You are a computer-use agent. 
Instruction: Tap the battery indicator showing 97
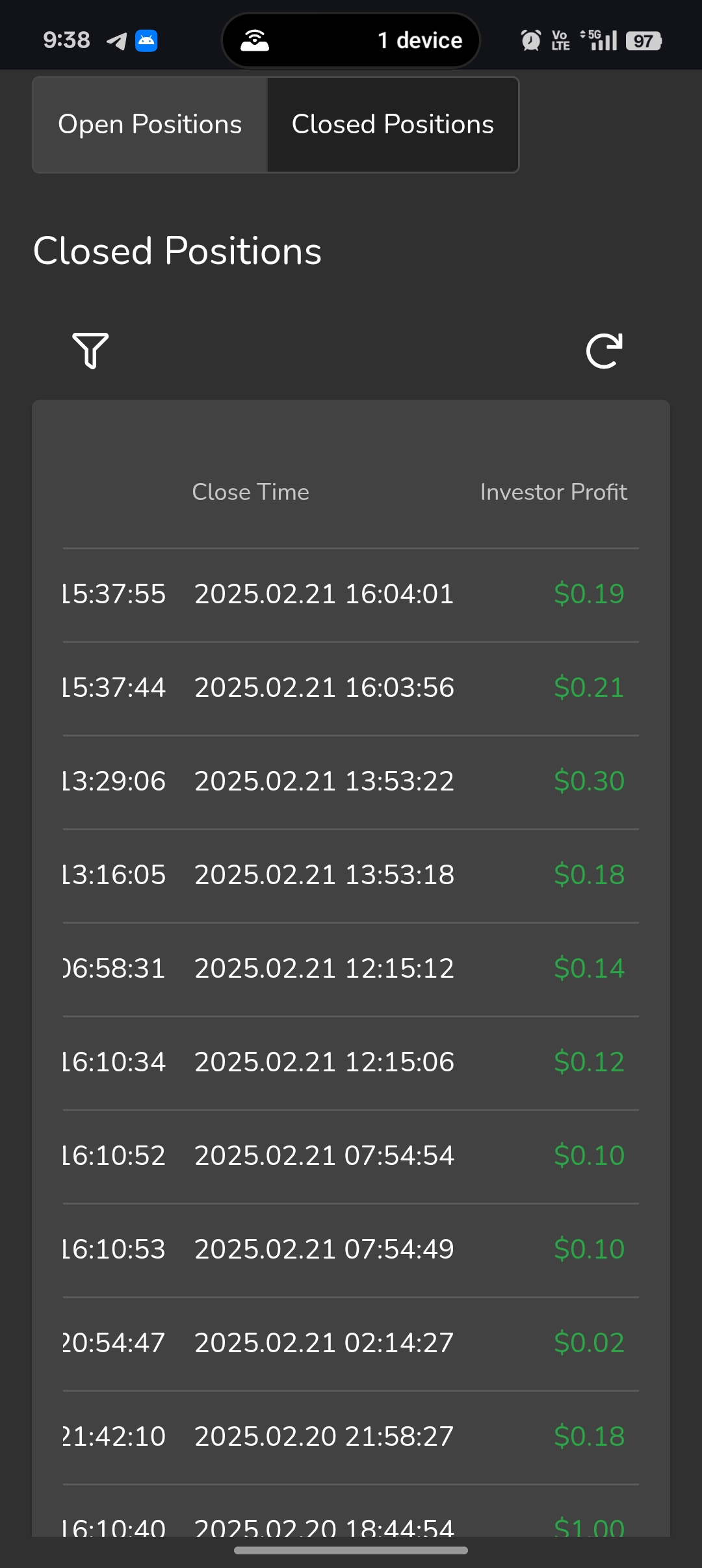(643, 41)
